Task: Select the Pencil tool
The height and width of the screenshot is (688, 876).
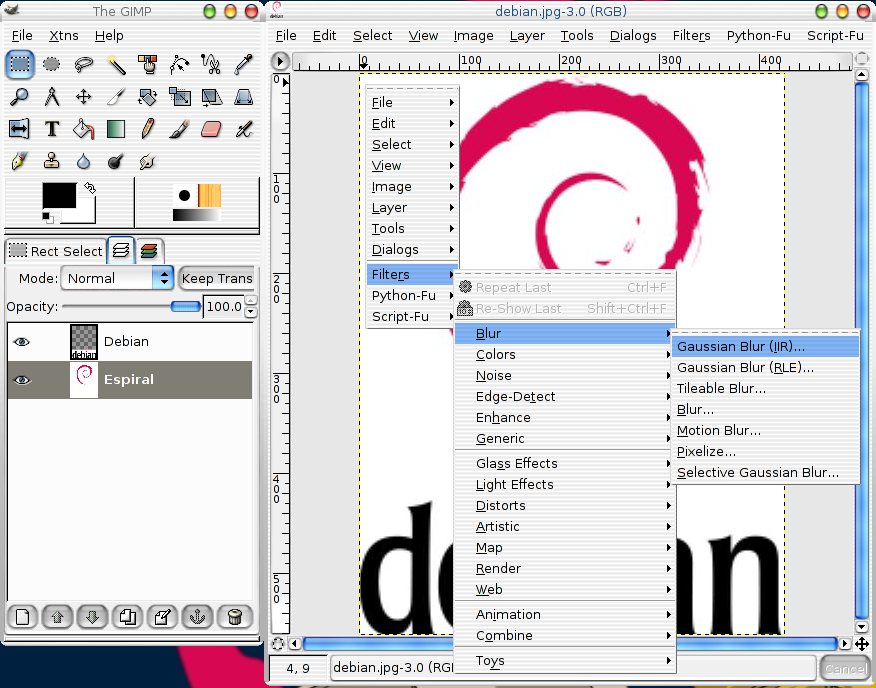Action: pos(147,129)
